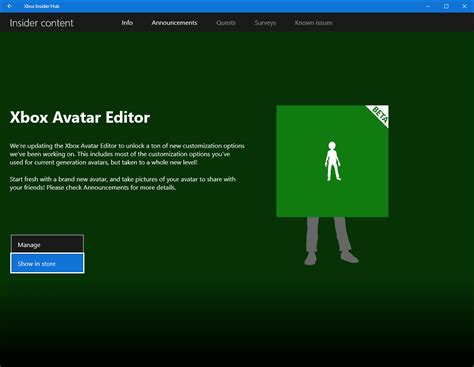Open the Quests tab
Screen dimensions: 474x367
tap(226, 23)
